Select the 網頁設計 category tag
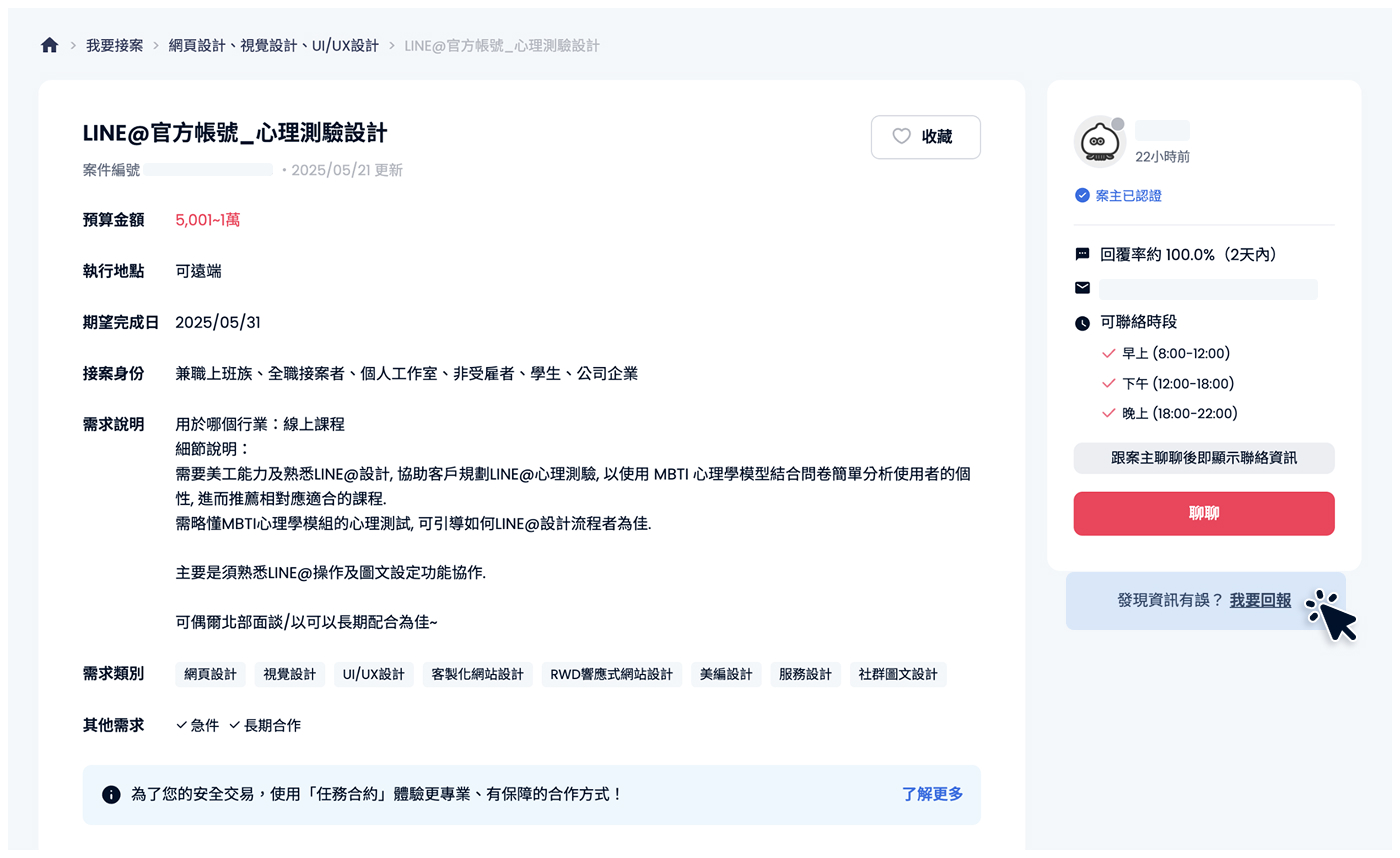 click(x=210, y=674)
